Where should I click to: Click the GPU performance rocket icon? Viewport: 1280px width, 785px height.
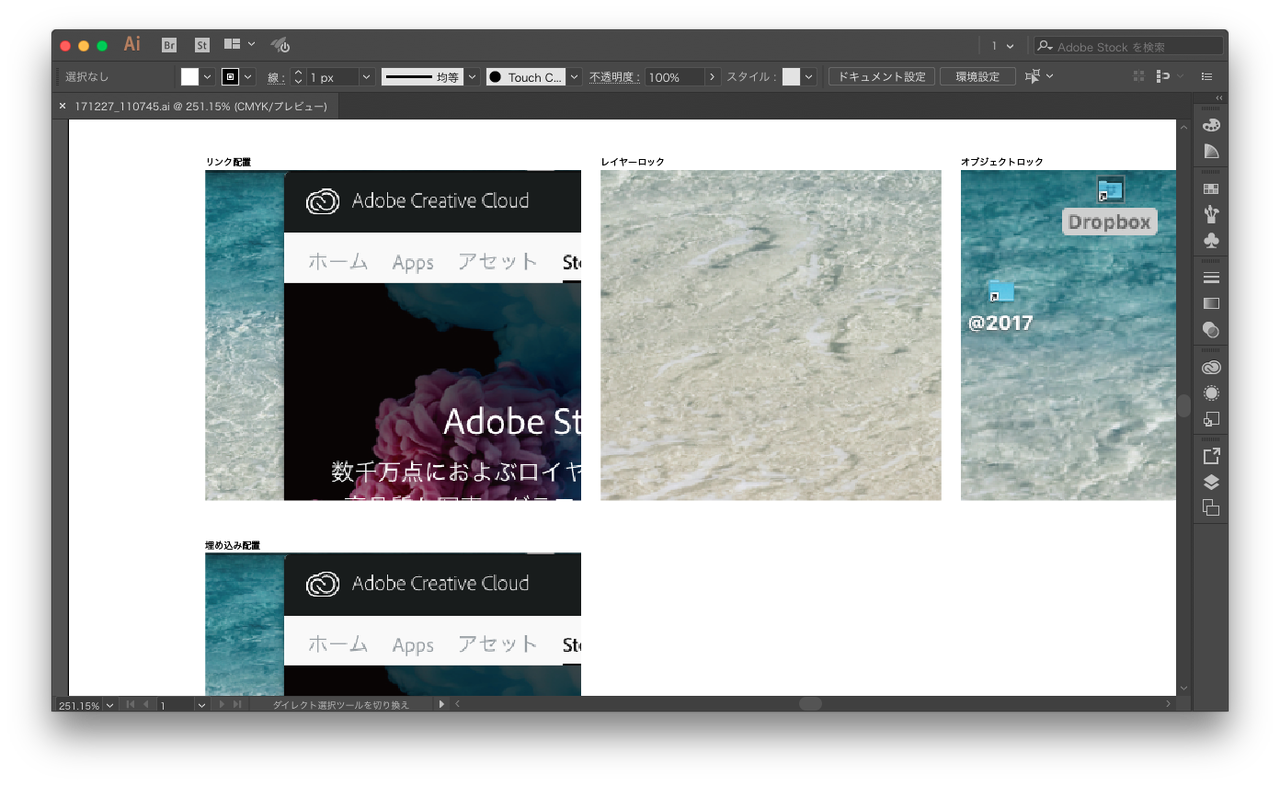point(281,45)
